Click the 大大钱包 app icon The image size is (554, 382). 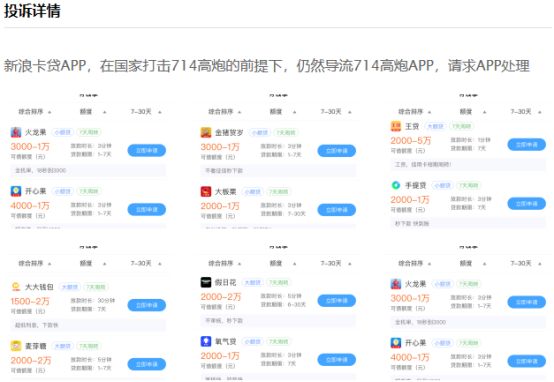[16, 287]
